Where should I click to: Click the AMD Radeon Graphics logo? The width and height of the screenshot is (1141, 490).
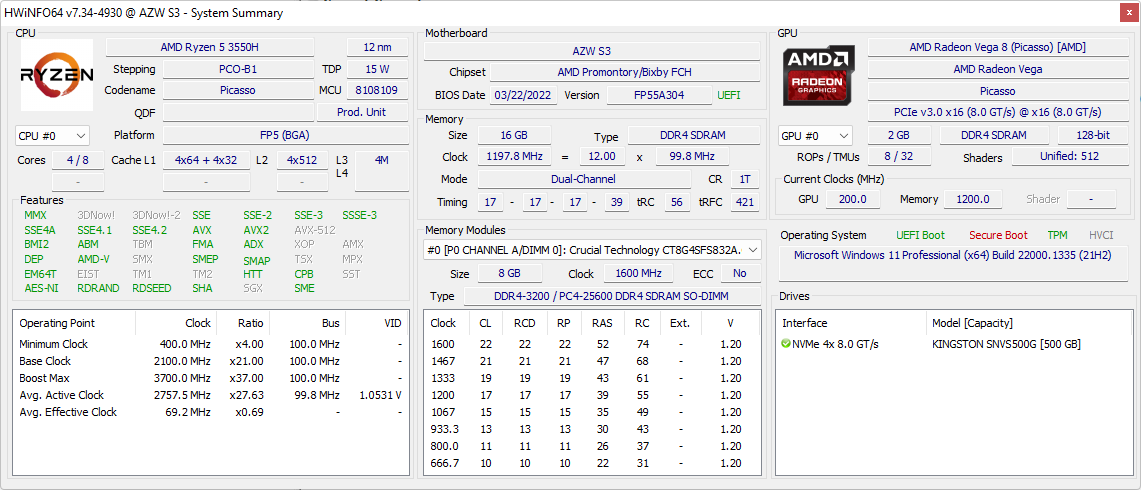coord(819,75)
